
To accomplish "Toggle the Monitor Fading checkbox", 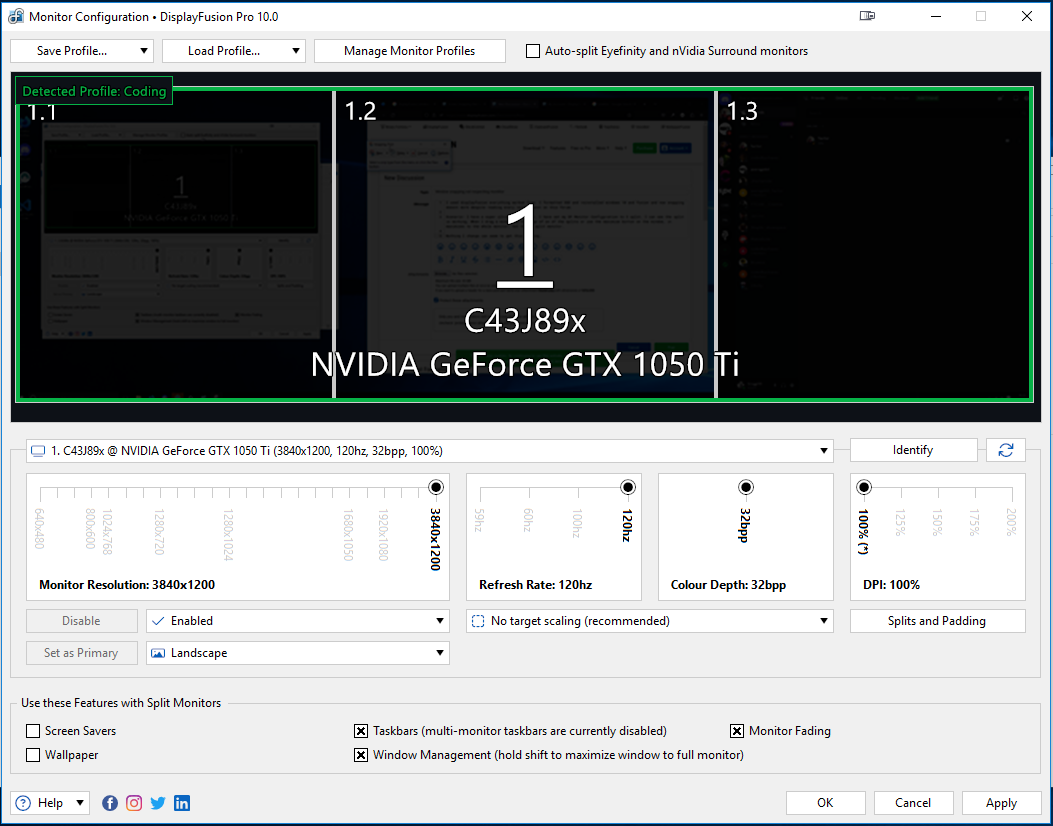I will point(738,731).
